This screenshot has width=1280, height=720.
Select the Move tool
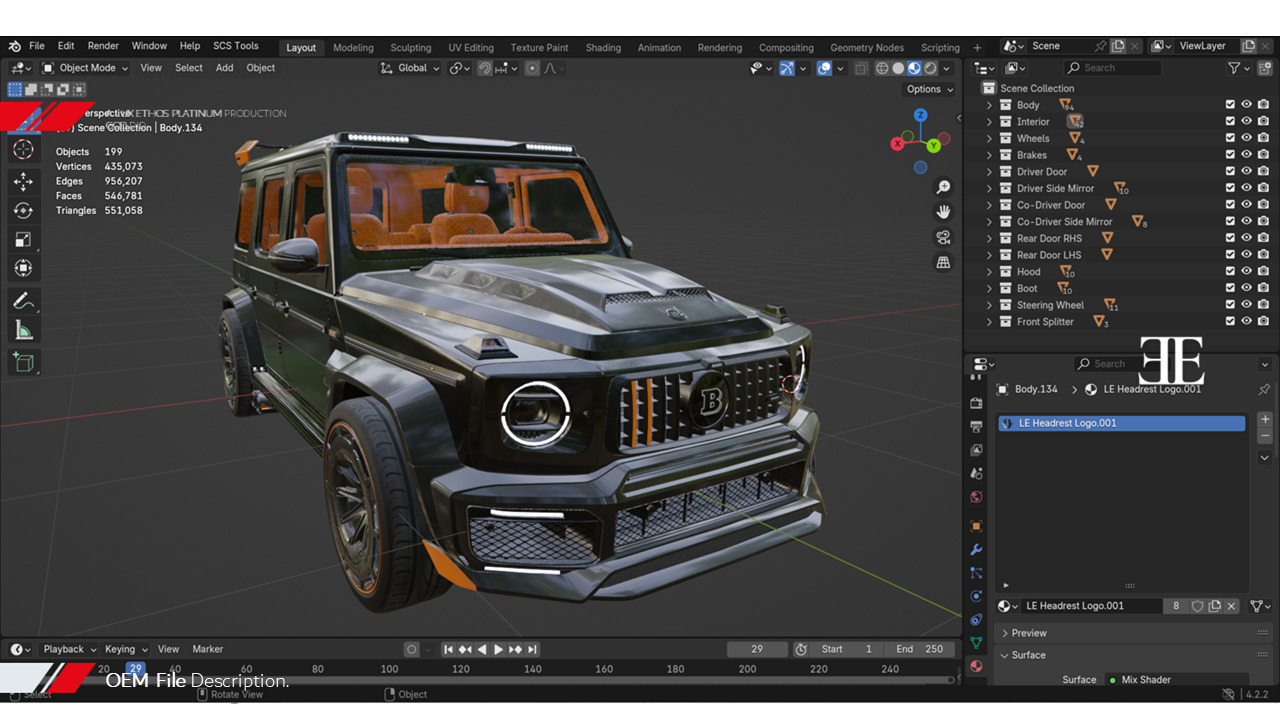tap(23, 181)
